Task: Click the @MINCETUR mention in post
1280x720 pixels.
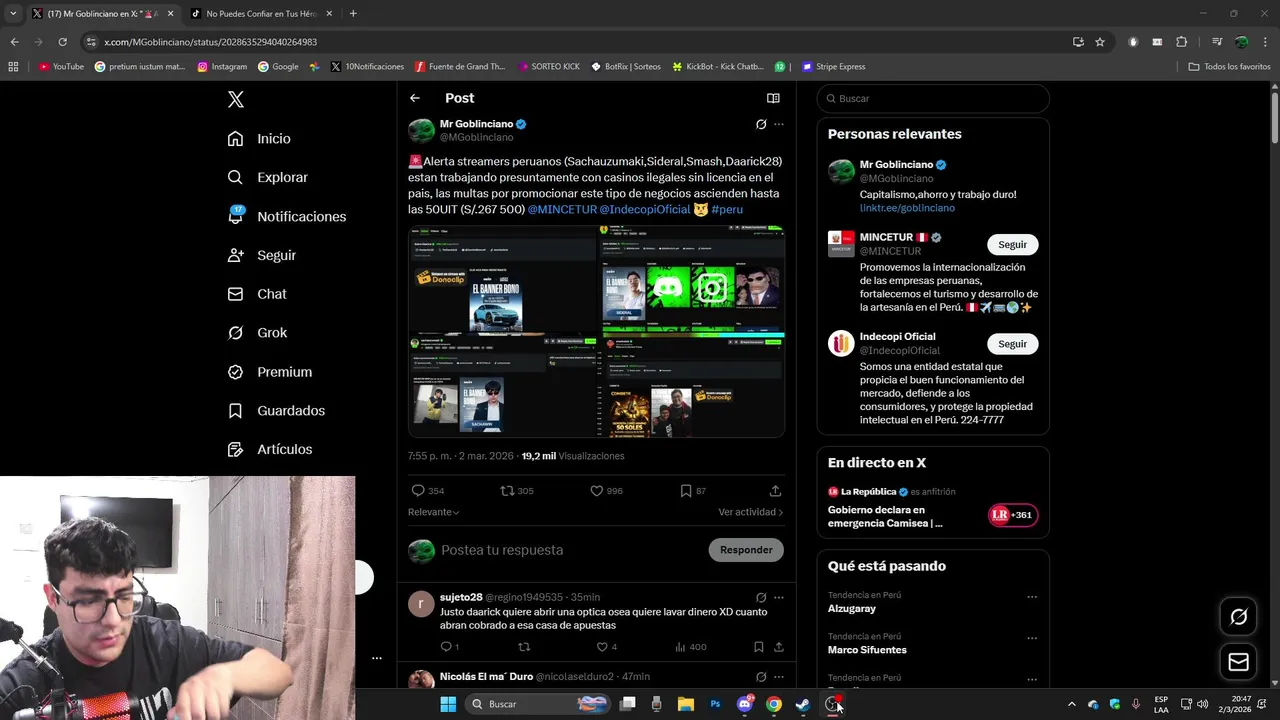Action: point(561,209)
